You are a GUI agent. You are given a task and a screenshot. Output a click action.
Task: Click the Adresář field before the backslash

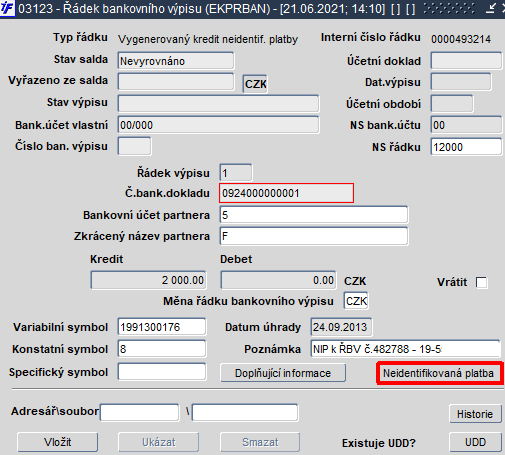click(140, 413)
